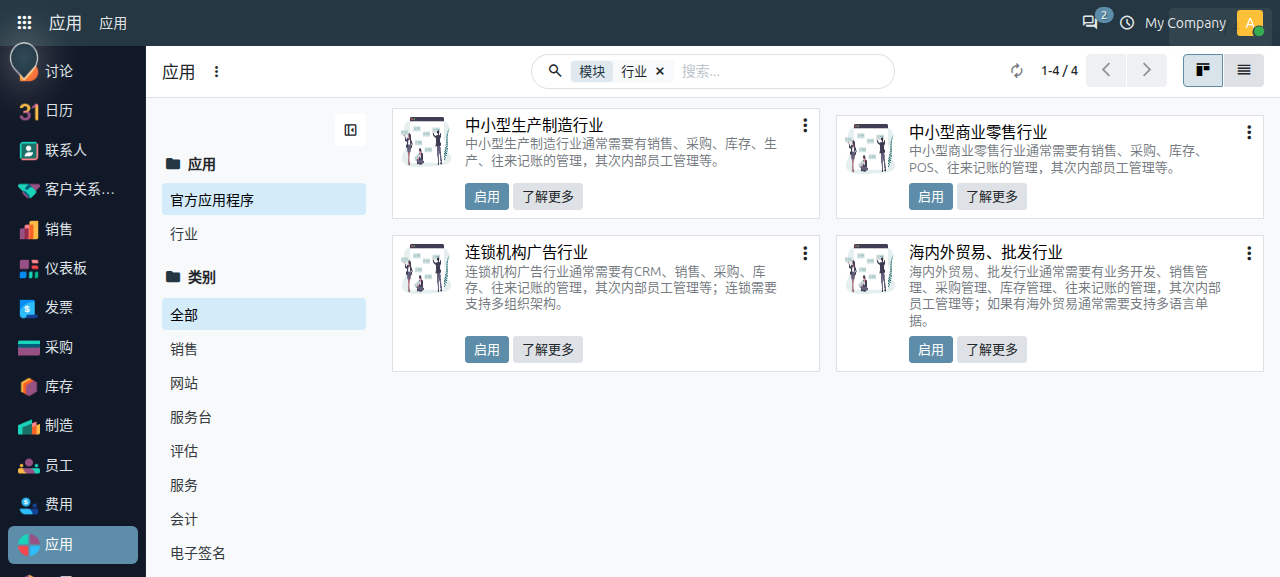Select the 行业 filter in sidebar
Viewport: 1280px width, 577px height.
[264, 234]
